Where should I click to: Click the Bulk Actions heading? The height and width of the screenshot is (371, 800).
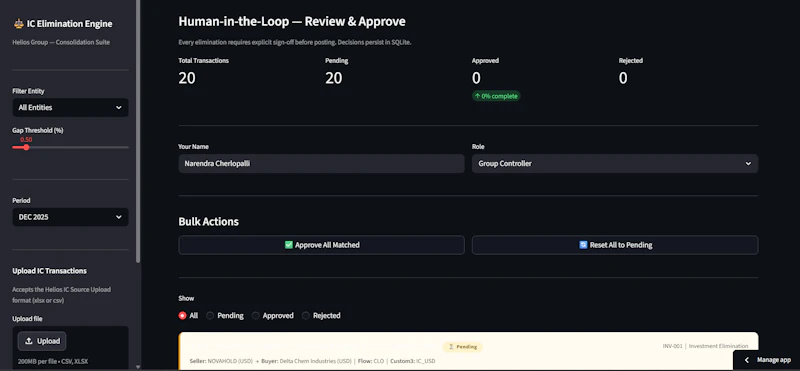(x=209, y=222)
